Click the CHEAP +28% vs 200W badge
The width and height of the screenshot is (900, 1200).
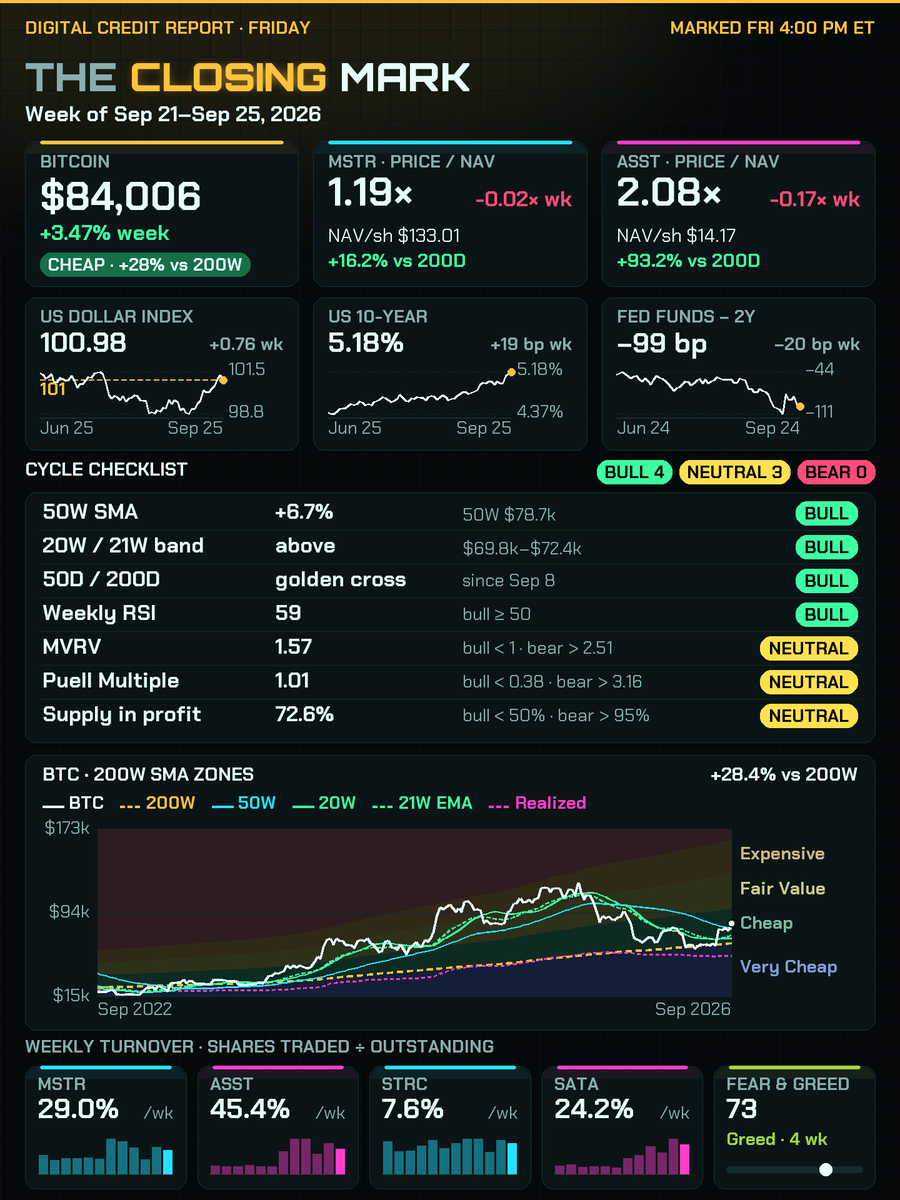(146, 265)
